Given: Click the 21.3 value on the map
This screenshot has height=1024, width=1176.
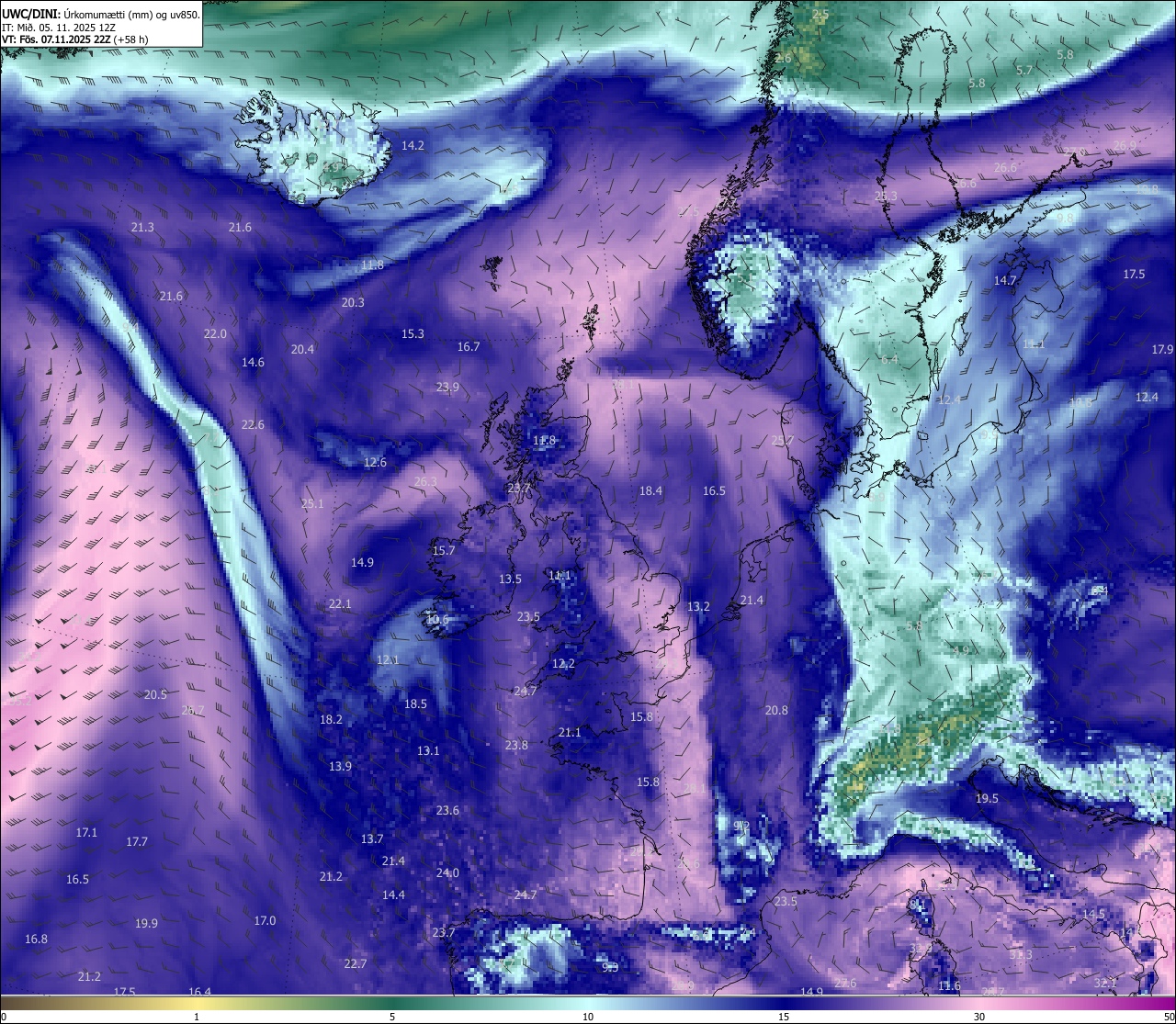Looking at the screenshot, I should tap(142, 227).
